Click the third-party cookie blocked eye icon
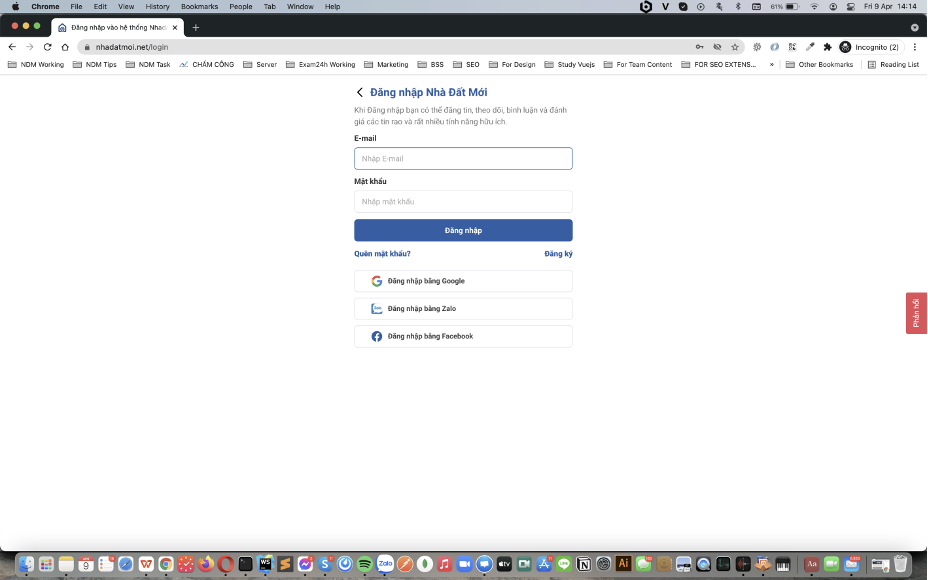Screen dimensions: 928x580 [x=717, y=47]
